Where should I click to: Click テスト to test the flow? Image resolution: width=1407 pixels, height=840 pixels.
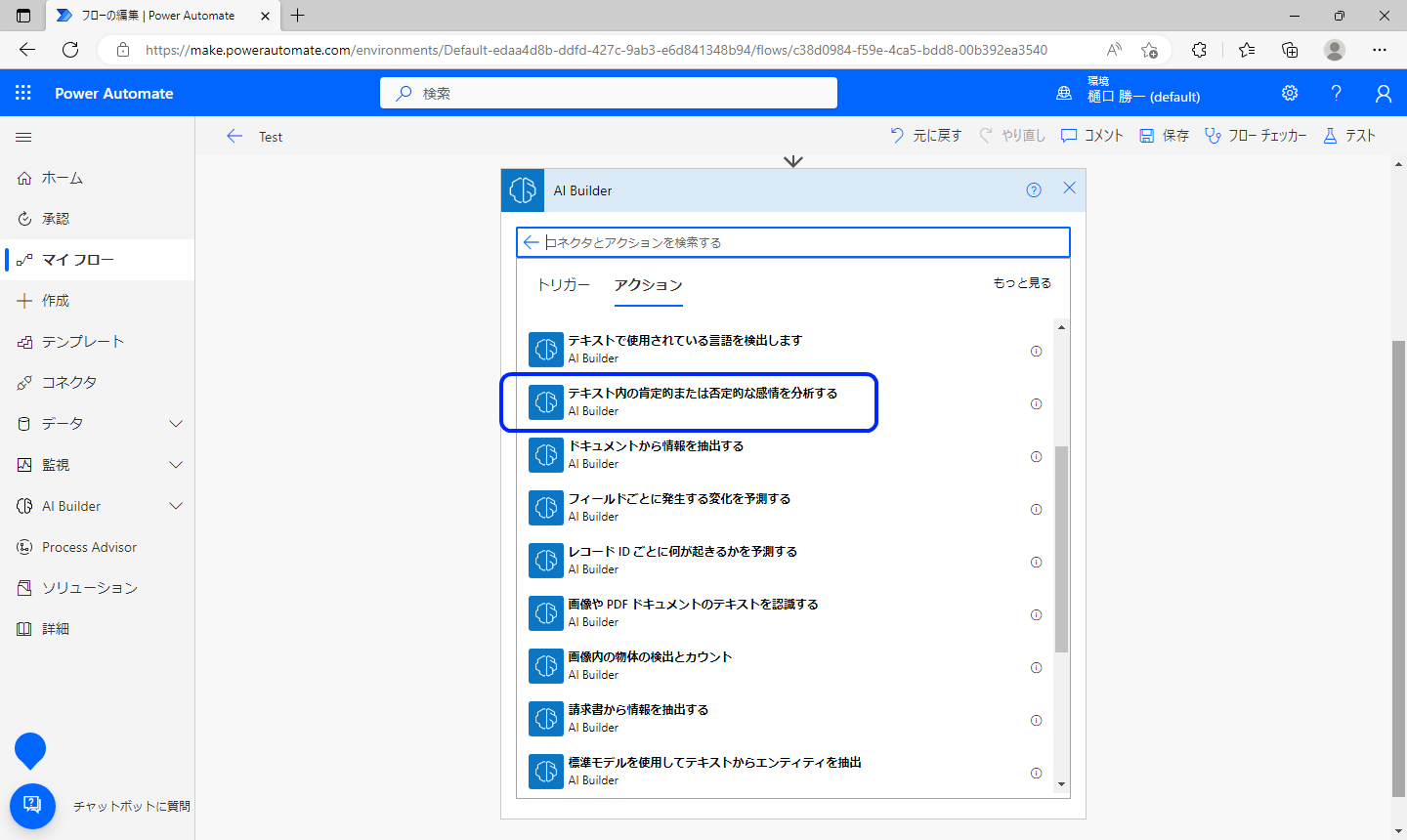[x=1349, y=136]
